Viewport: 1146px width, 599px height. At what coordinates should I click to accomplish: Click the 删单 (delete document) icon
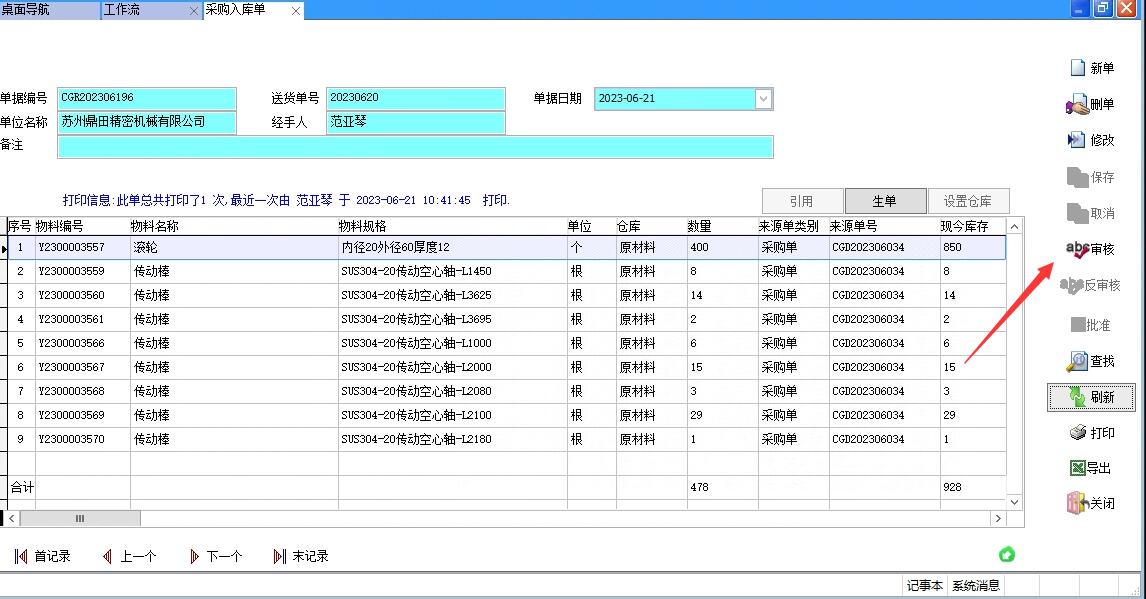[1077, 104]
